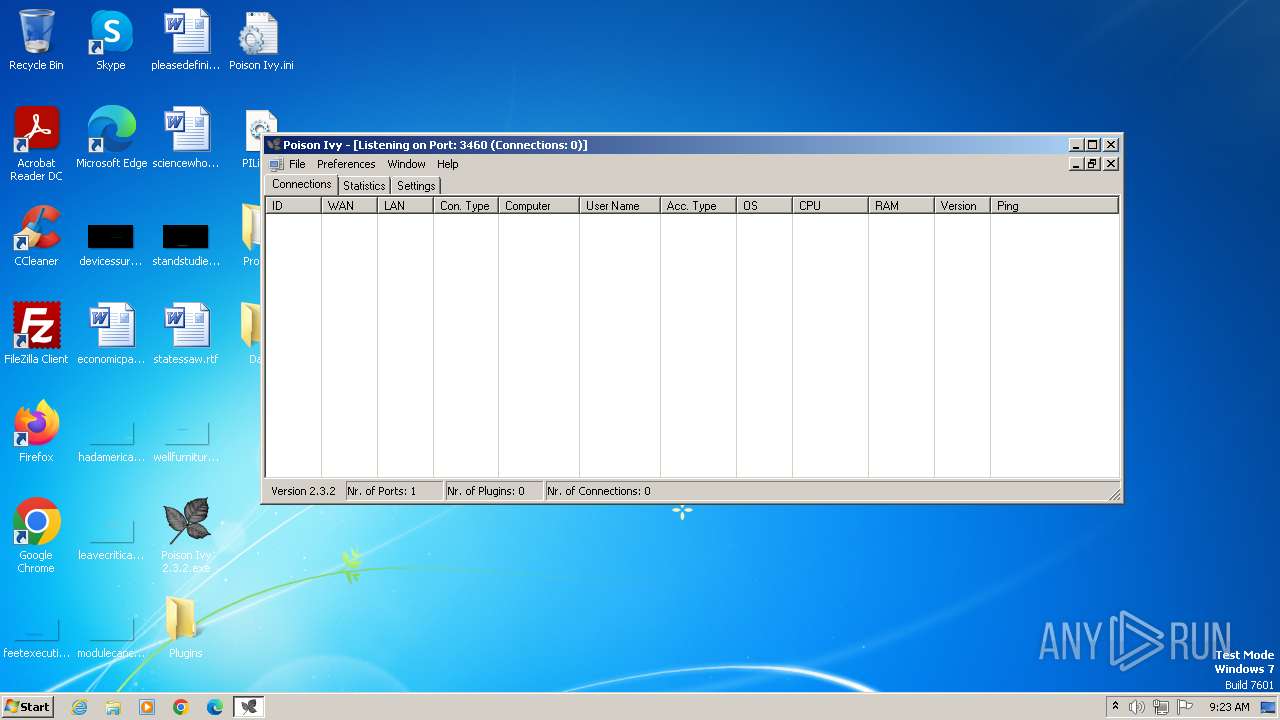1280x720 pixels.
Task: Select the standstudie... desktop file
Action: (x=186, y=245)
